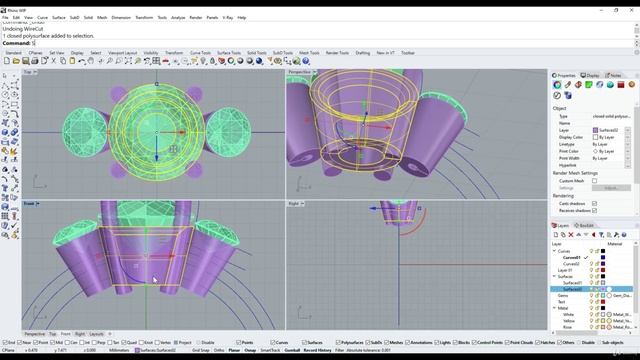This screenshot has height=360, width=640.
Task: Click Grid Snap in the status bar
Action: click(x=200, y=350)
